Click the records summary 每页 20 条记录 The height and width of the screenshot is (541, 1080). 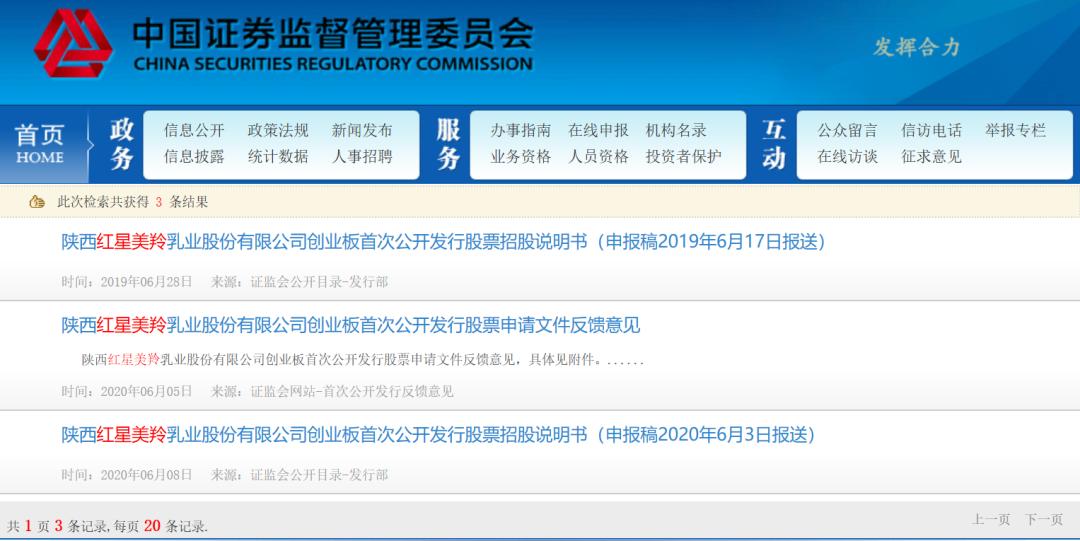pyautogui.click(x=160, y=526)
